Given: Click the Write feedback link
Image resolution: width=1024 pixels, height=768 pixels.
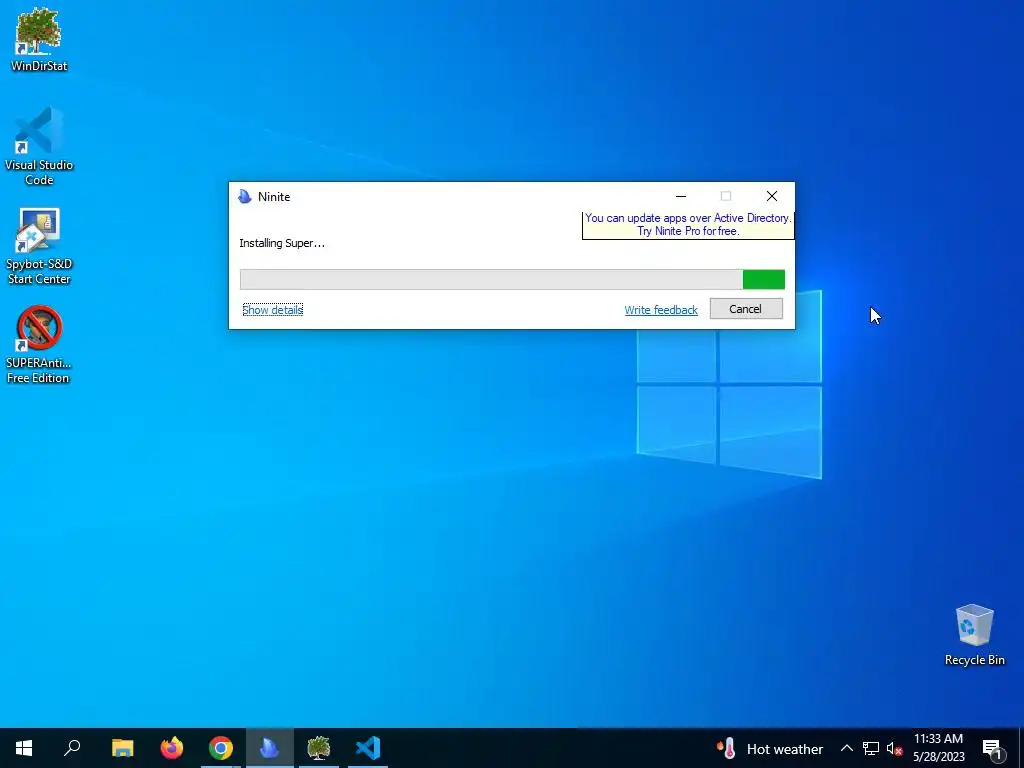Looking at the screenshot, I should coord(661,310).
